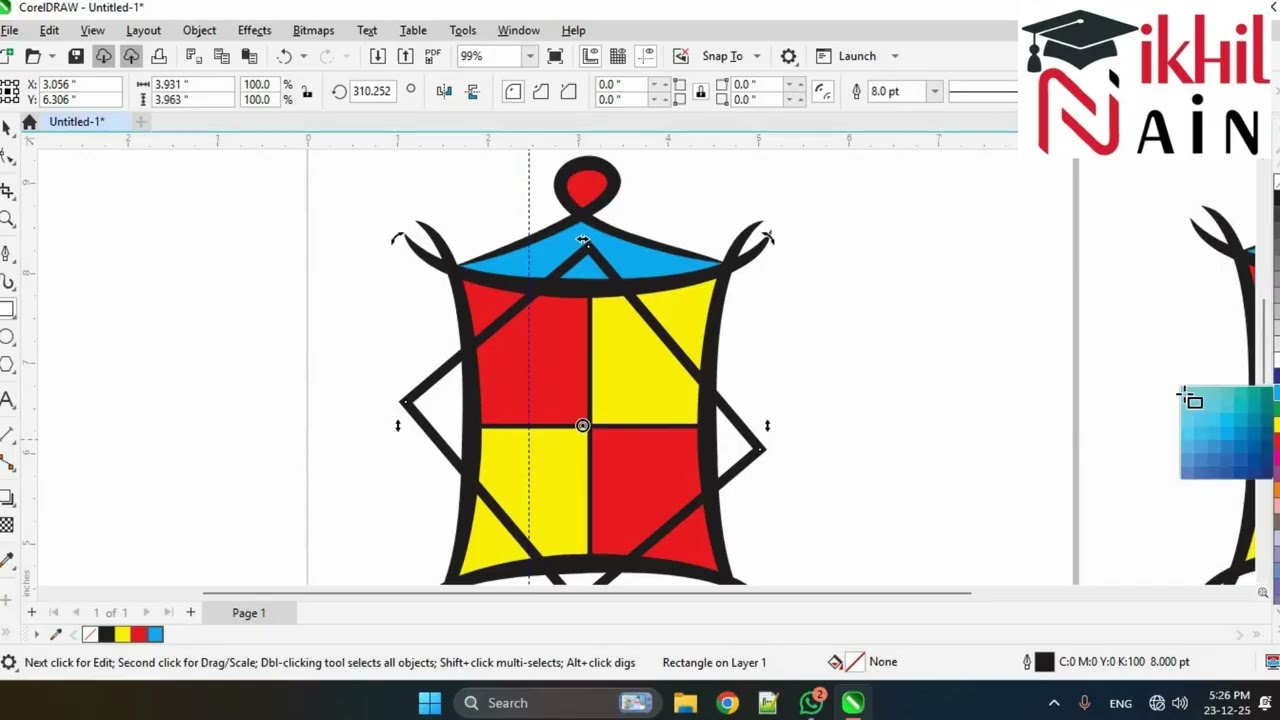Click the Import icon

tap(377, 57)
